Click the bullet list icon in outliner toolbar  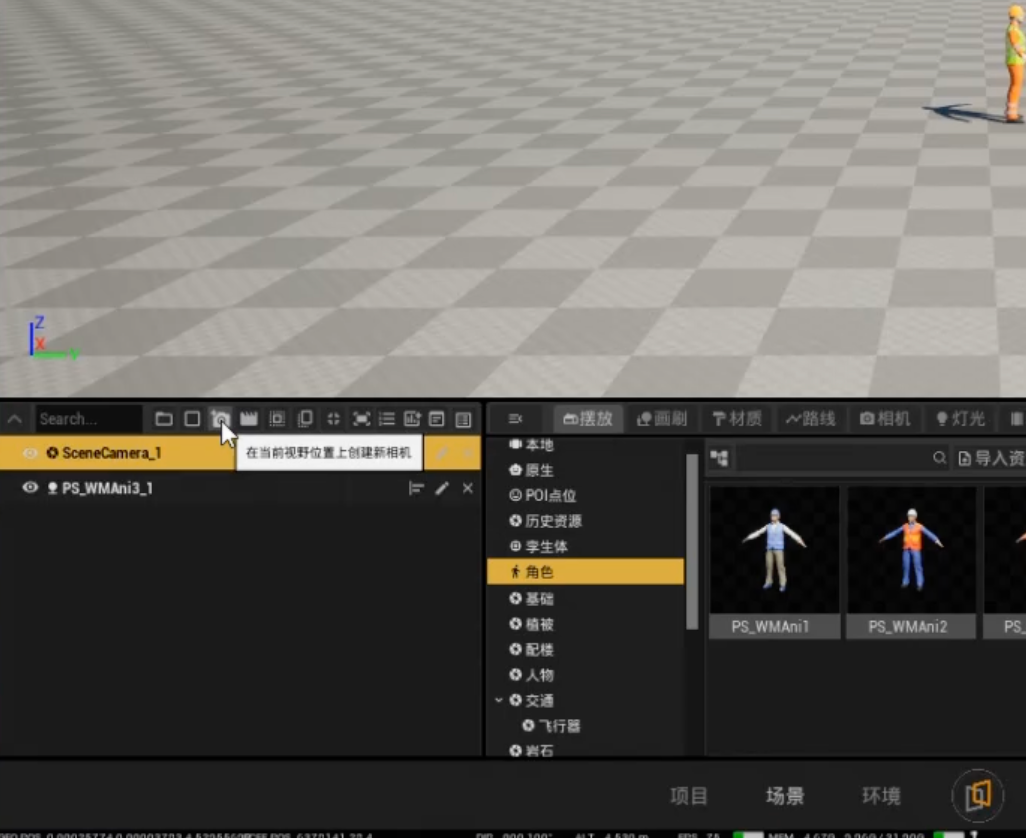[387, 419]
